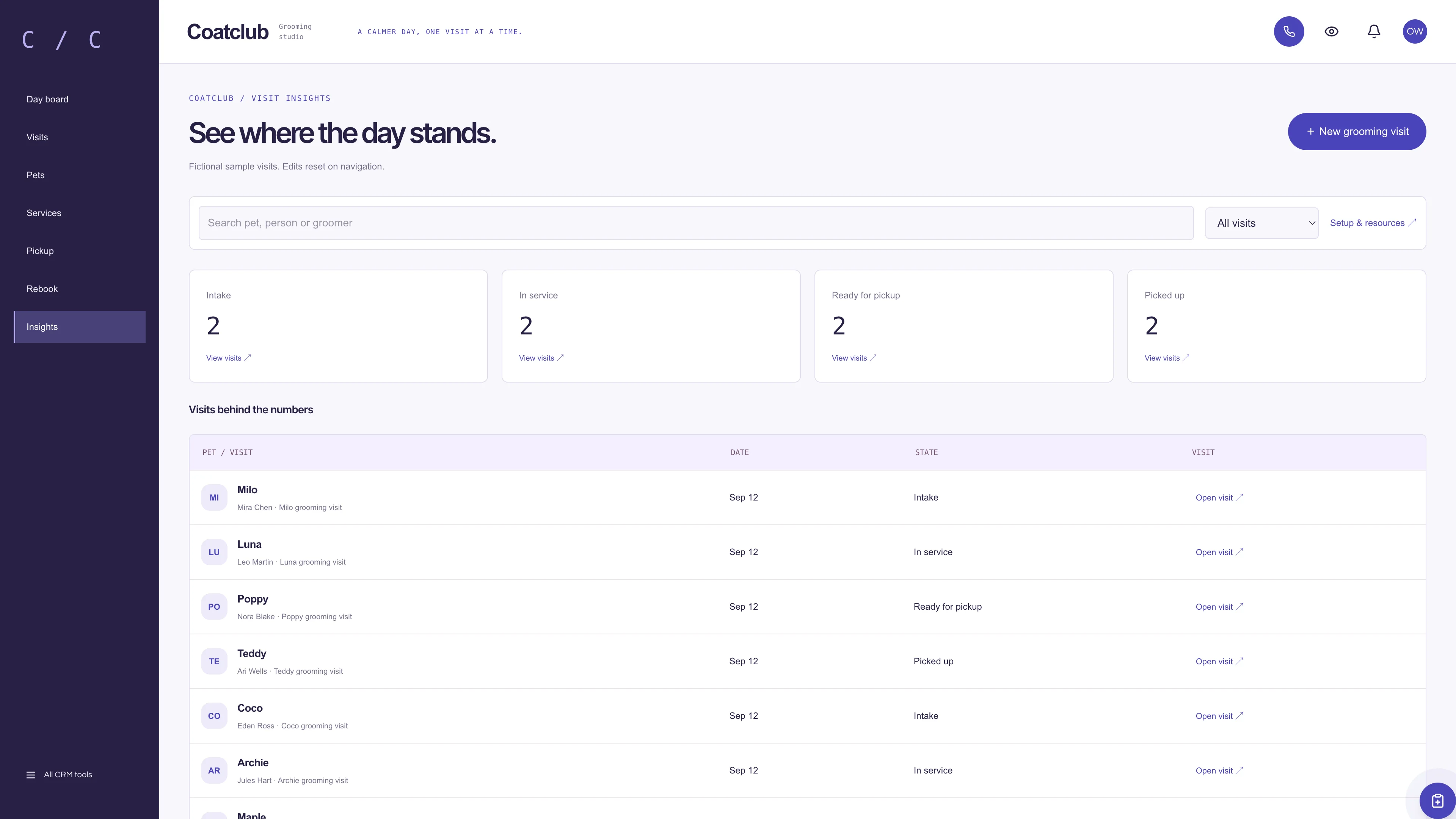Screen dimensions: 1456x819
Task: View visits in the Intake card
Action: [228, 358]
